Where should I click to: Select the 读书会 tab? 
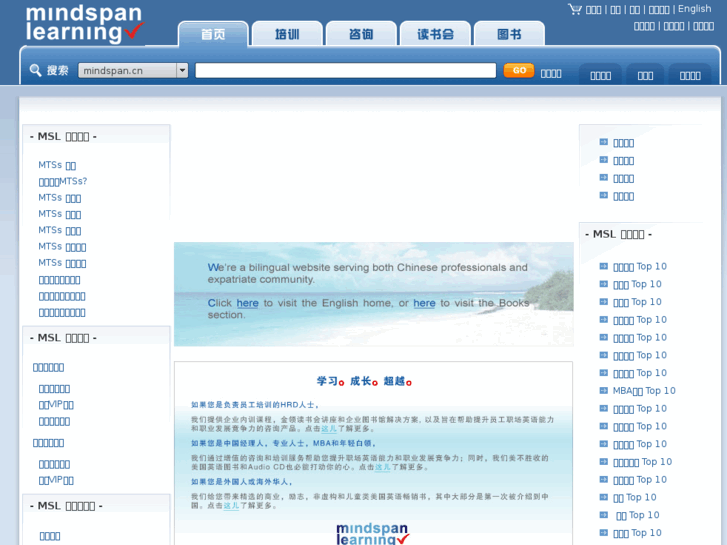click(435, 34)
